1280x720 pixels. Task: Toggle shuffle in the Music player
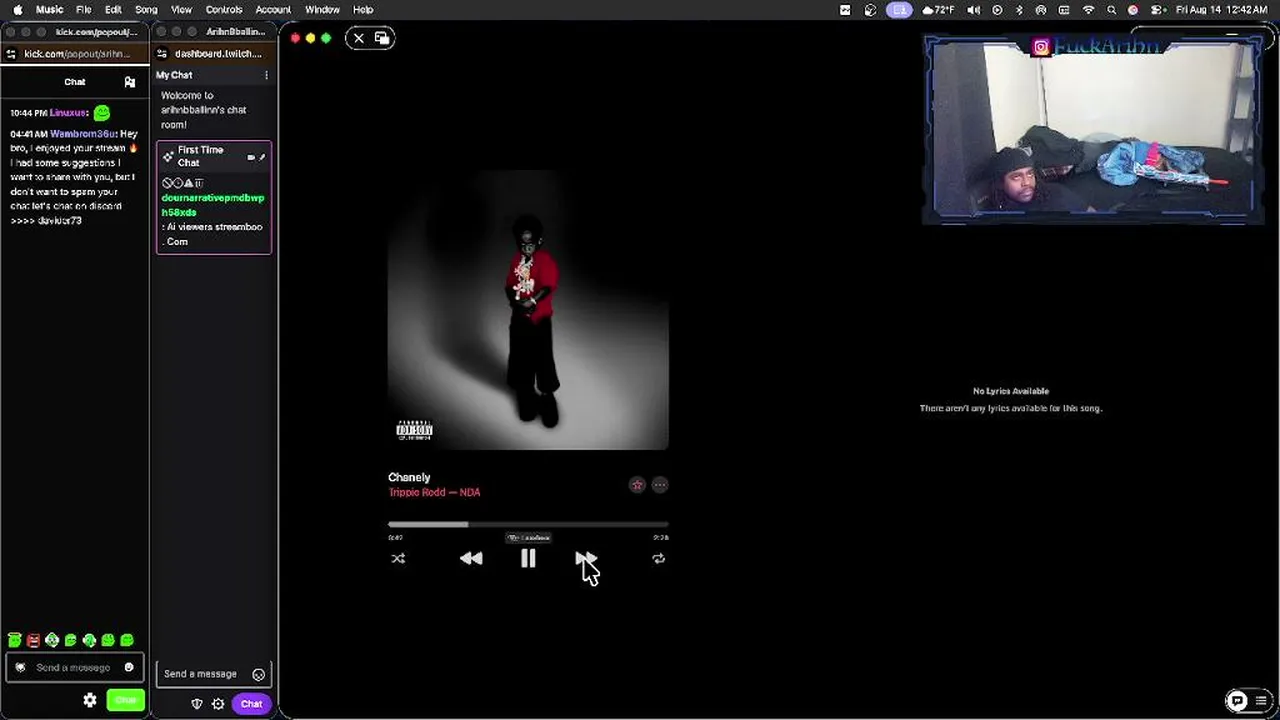click(x=398, y=559)
